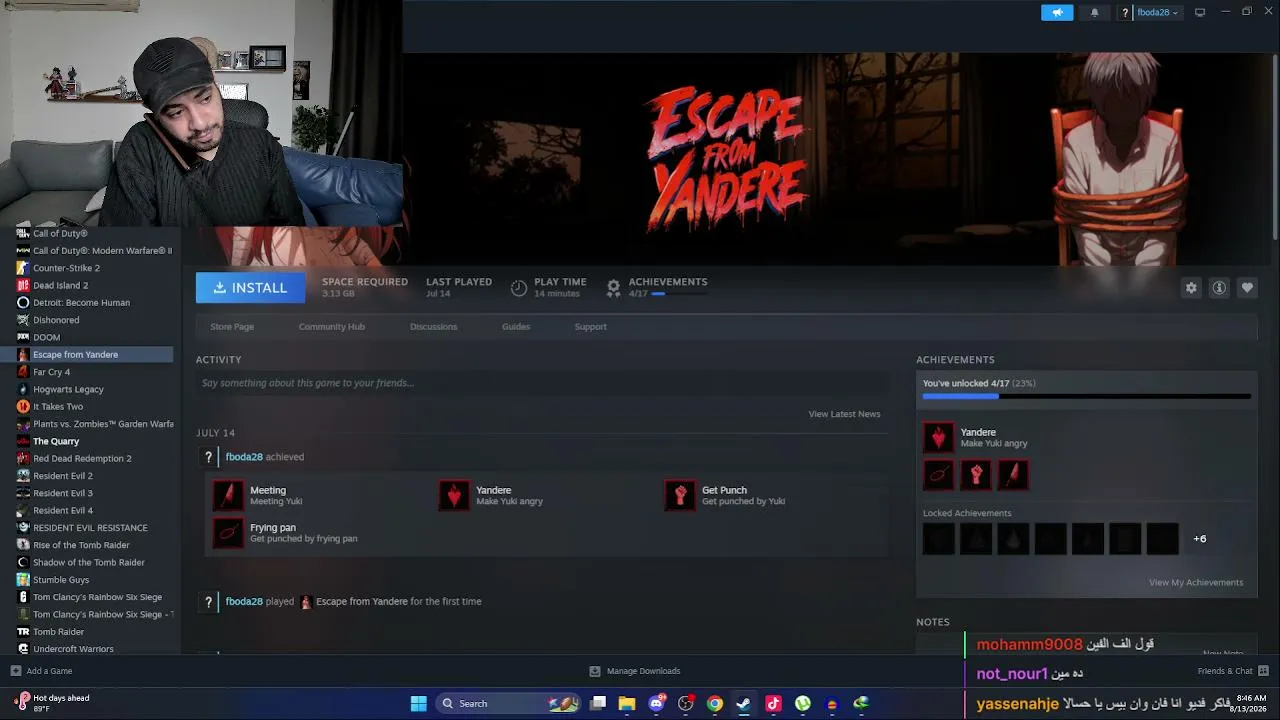The image size is (1280, 720).
Task: Select Far Cry 4 in library
Action: 51,372
